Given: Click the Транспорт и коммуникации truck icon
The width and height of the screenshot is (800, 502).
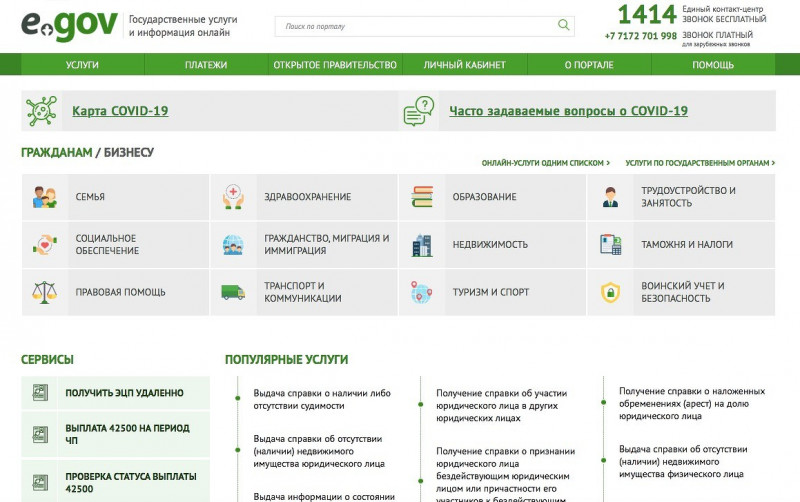Looking at the screenshot, I should tap(233, 292).
